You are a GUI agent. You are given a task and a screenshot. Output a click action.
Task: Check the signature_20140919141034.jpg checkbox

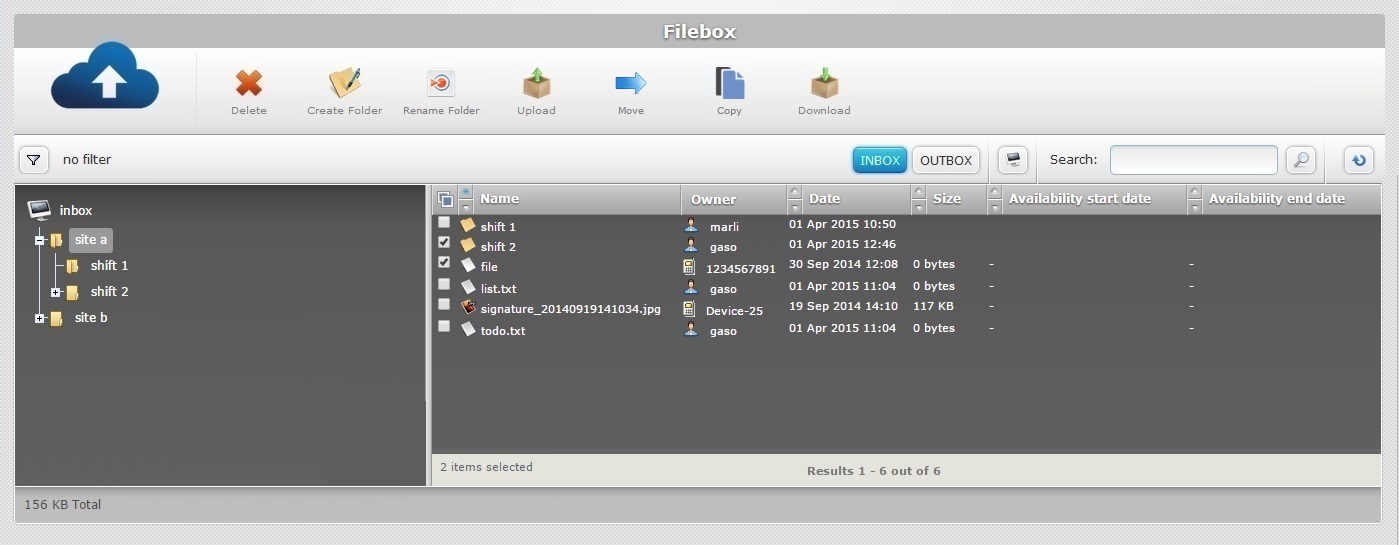pos(444,305)
